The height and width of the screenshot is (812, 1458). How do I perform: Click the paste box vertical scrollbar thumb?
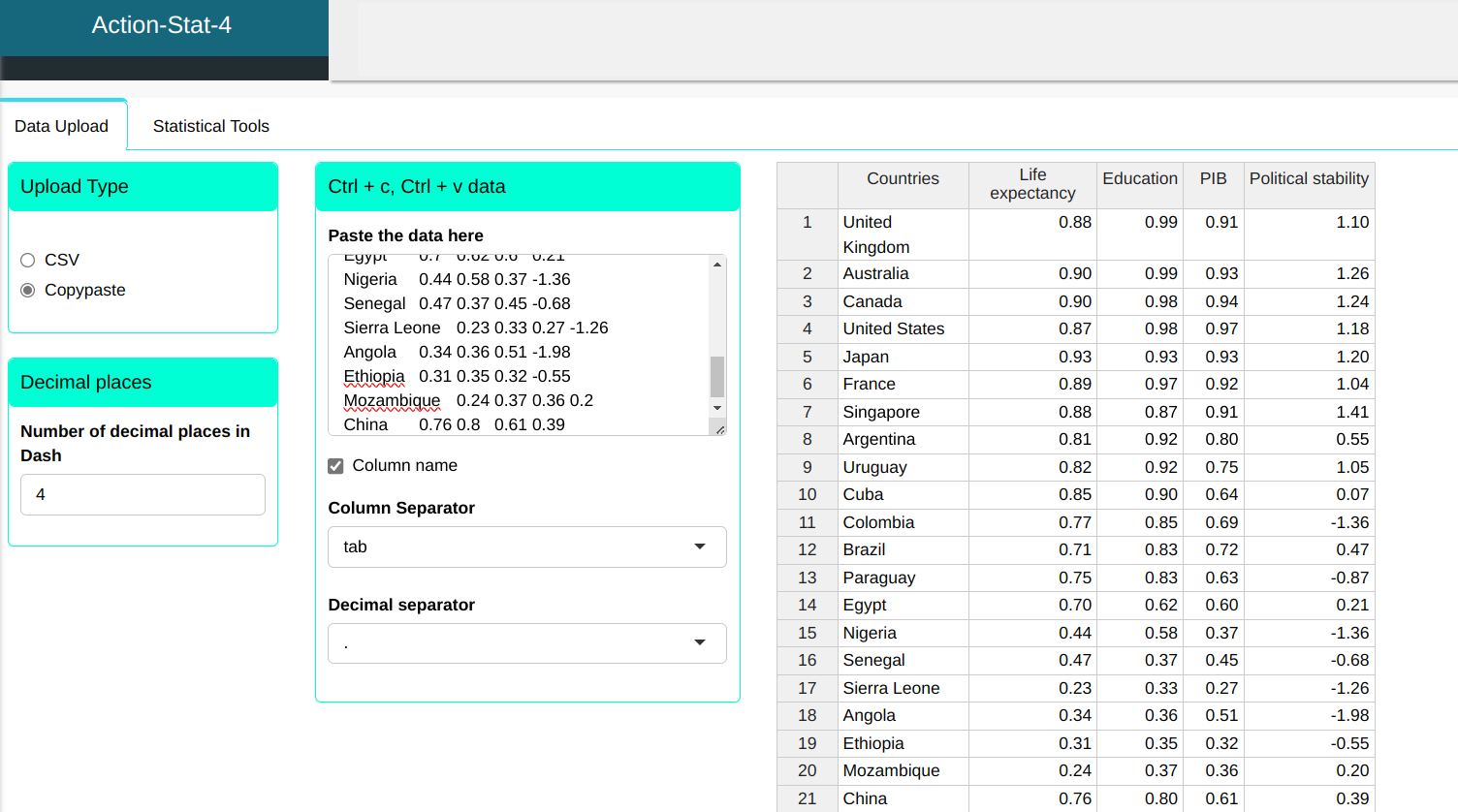coord(717,376)
